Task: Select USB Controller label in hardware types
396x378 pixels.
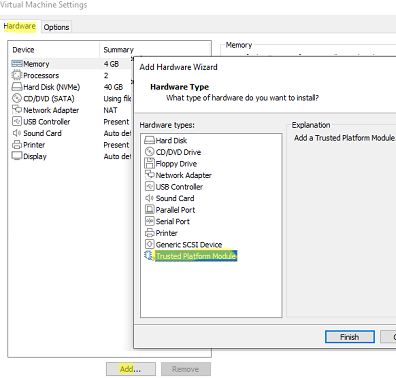Action: pyautogui.click(x=179, y=187)
